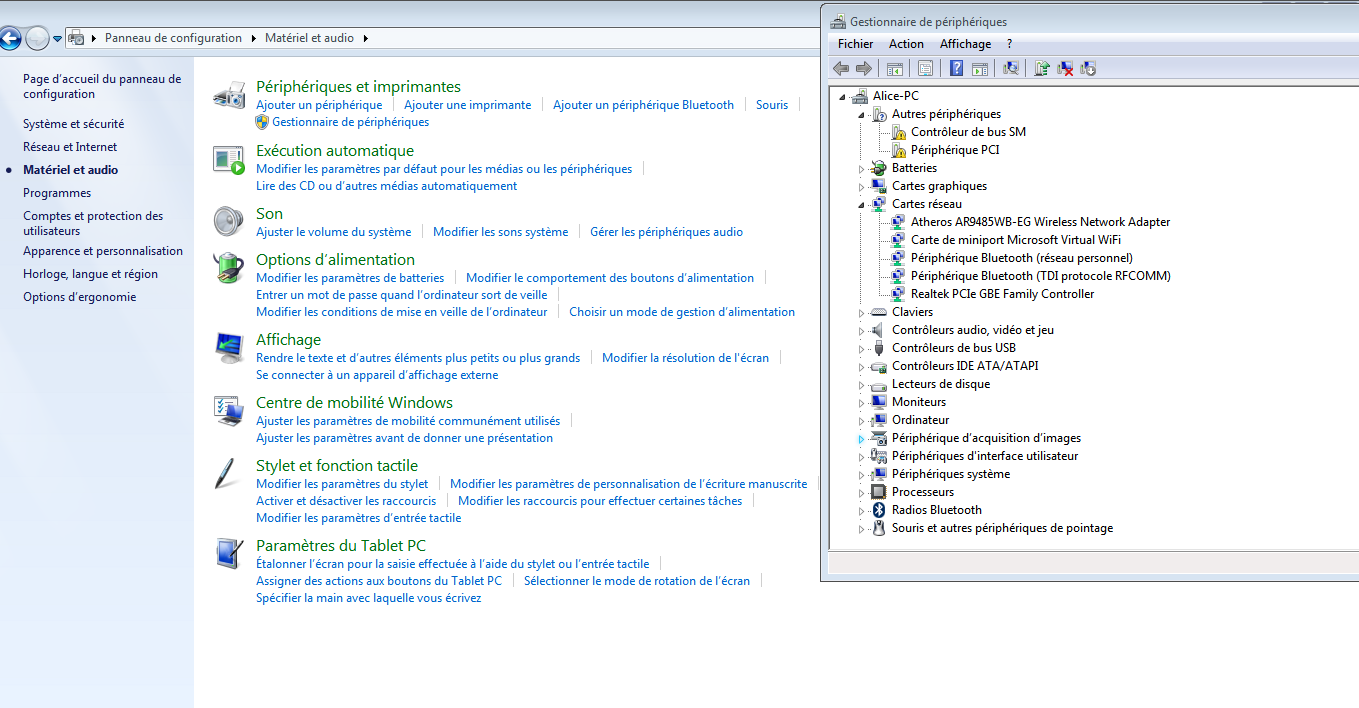Toggle console tree icon in Device Manager toolbar
The image size is (1359, 708).
tap(895, 68)
